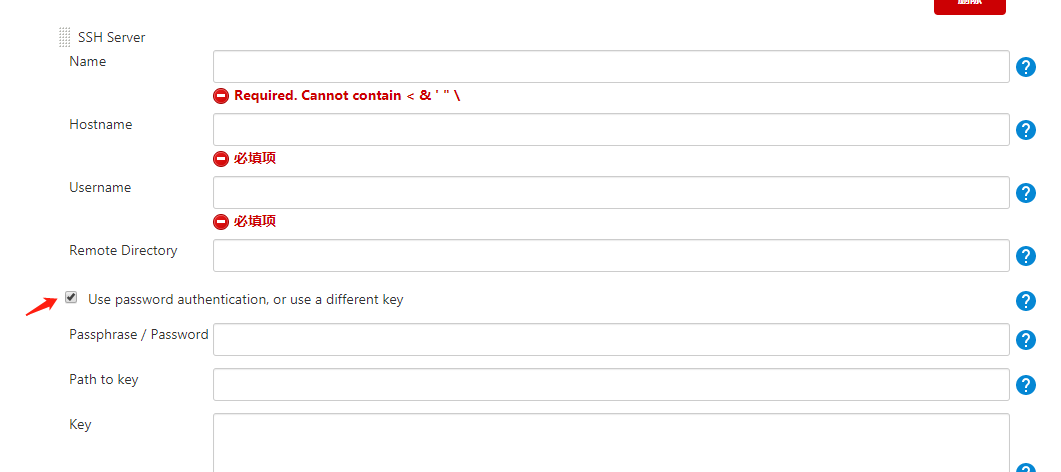Image resolution: width=1061 pixels, height=472 pixels.
Task: Click the Username required error icon
Action: click(221, 222)
